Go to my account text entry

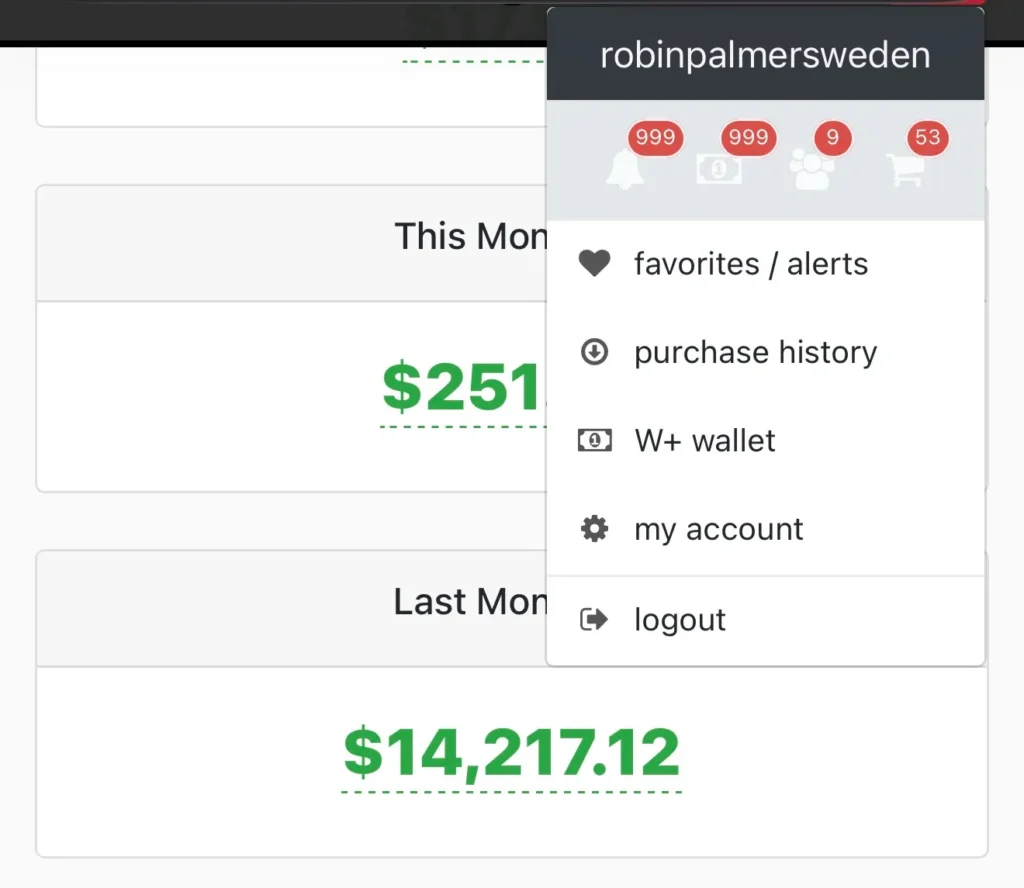[718, 529]
